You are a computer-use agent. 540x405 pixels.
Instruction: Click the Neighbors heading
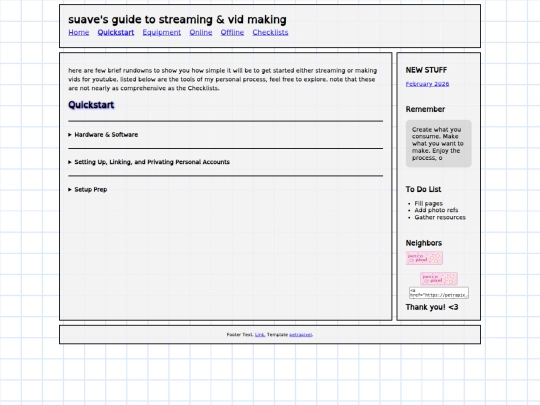(x=424, y=243)
